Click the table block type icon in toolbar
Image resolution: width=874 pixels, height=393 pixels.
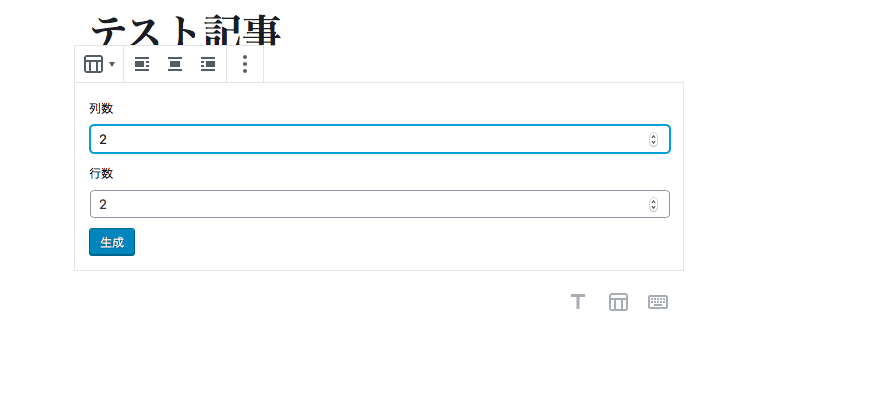tap(93, 64)
